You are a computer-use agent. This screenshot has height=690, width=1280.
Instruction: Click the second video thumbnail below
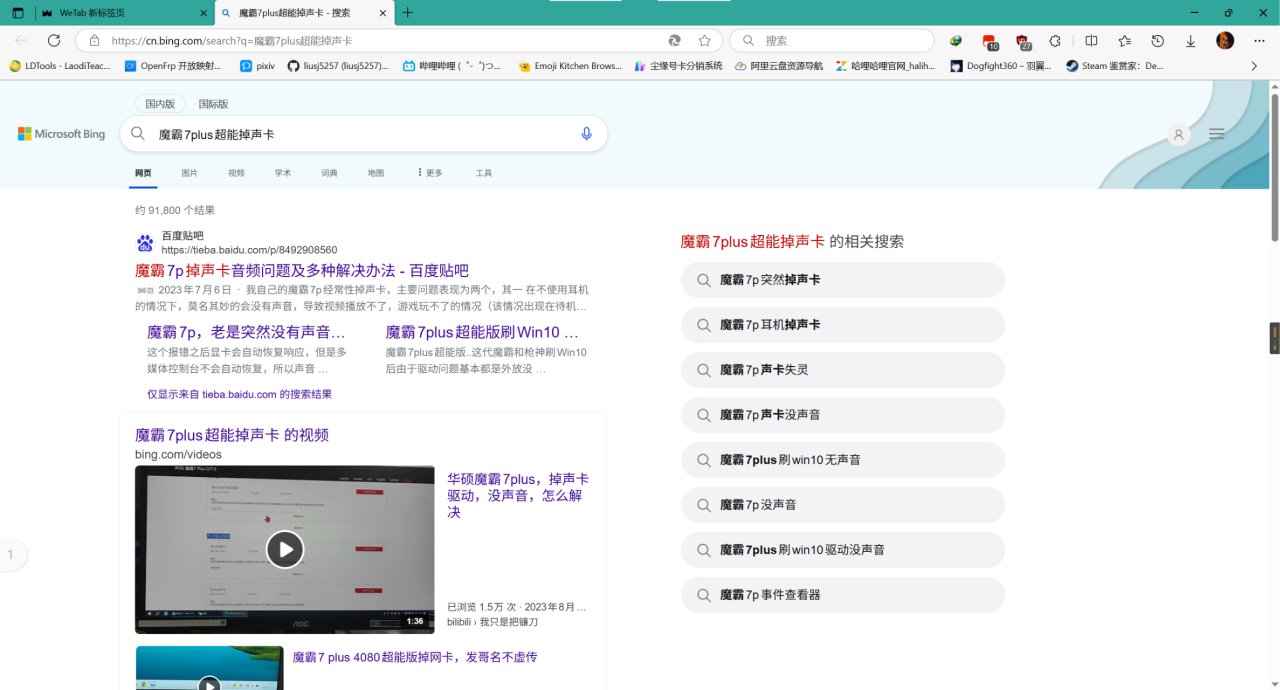point(209,668)
